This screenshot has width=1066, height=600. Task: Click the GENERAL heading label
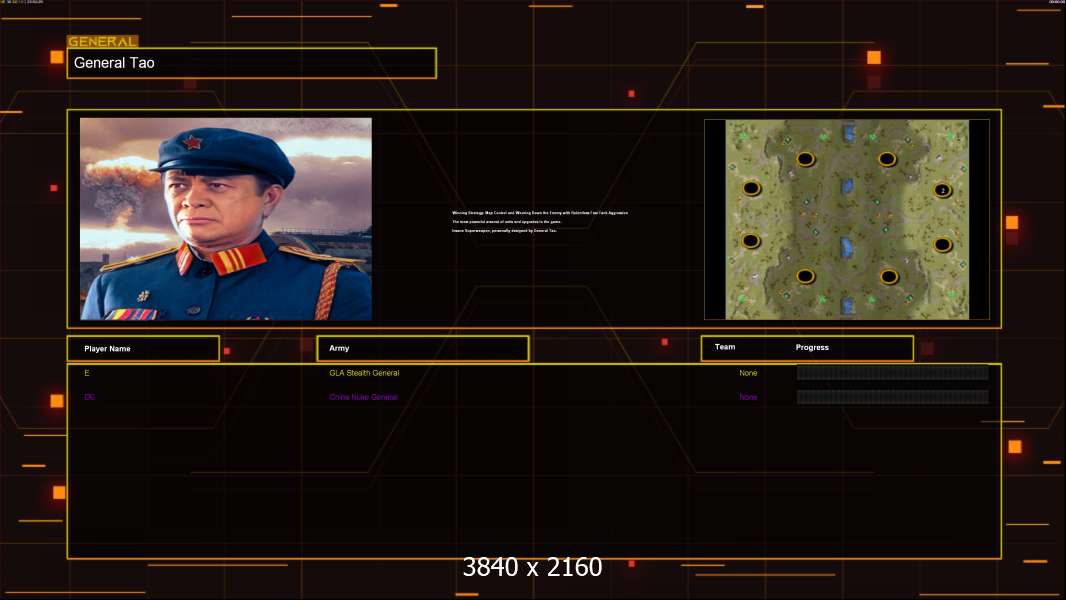click(103, 41)
